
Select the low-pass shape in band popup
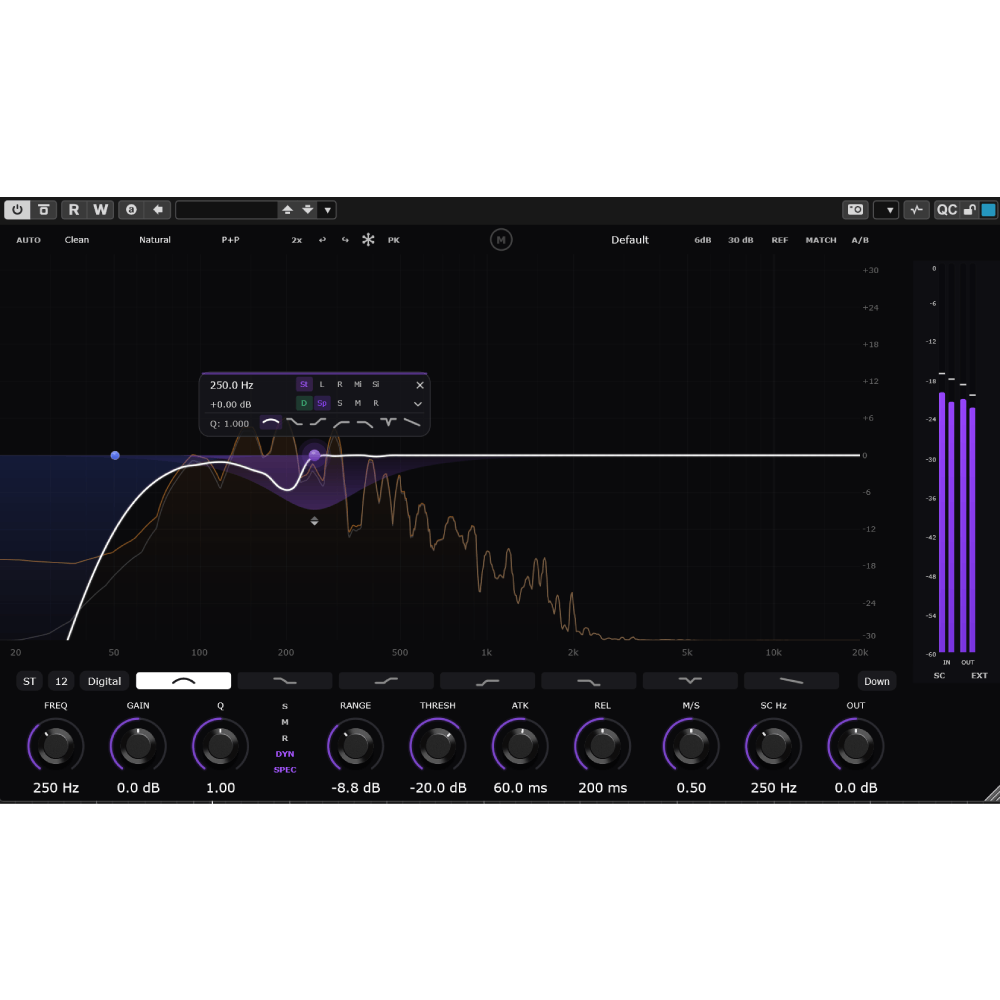365,422
